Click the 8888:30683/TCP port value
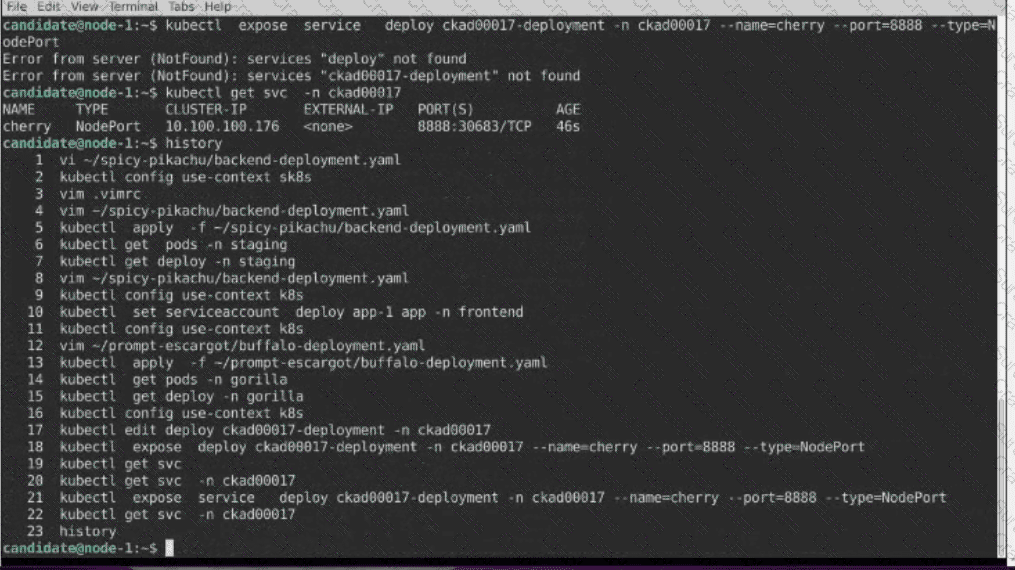This screenshot has width=1015, height=570. 474,126
